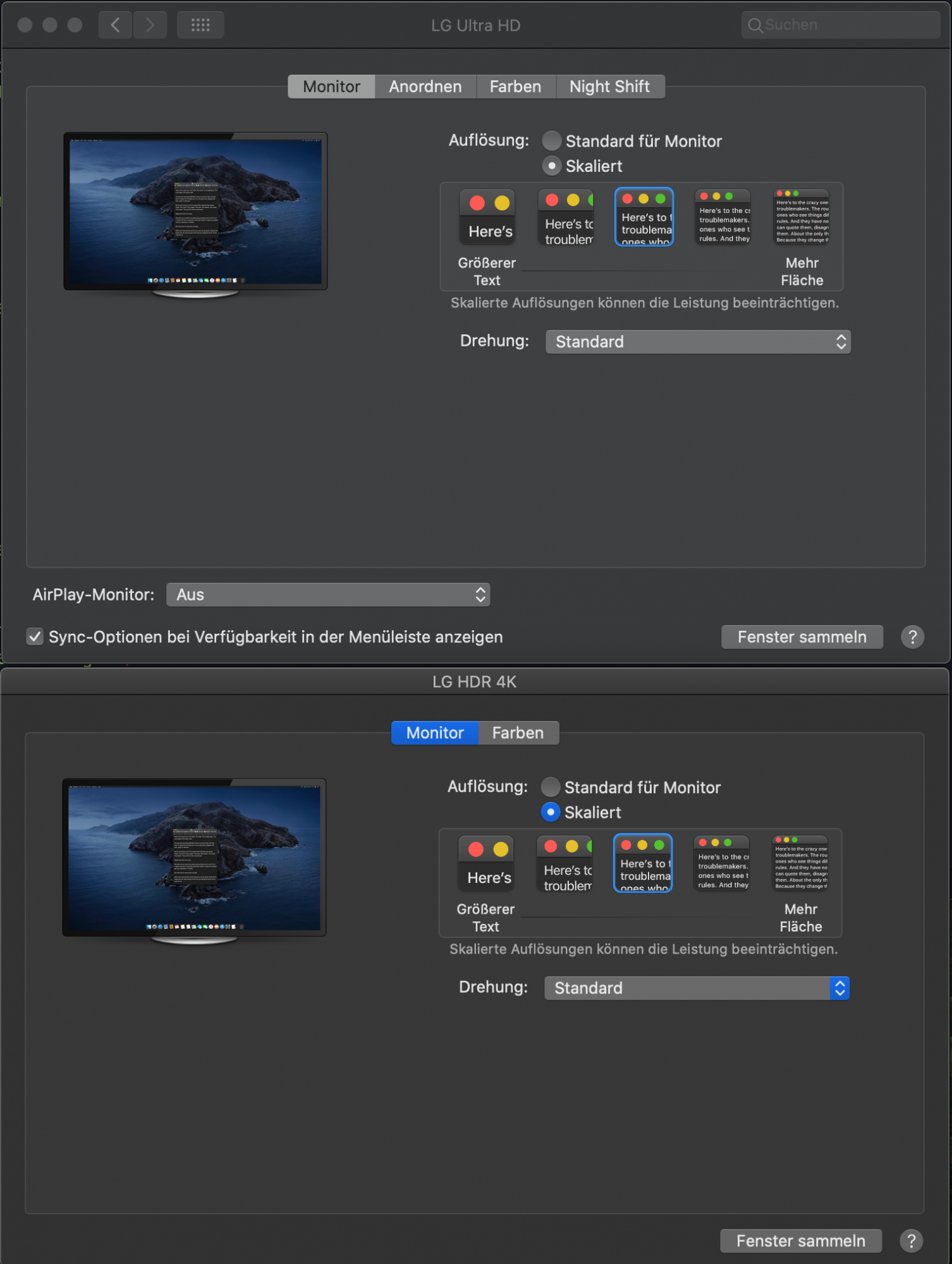Screen dimensions: 952x1264
Task: Click the 'AirPlay-Monitor:' label
Action: [x=94, y=595]
